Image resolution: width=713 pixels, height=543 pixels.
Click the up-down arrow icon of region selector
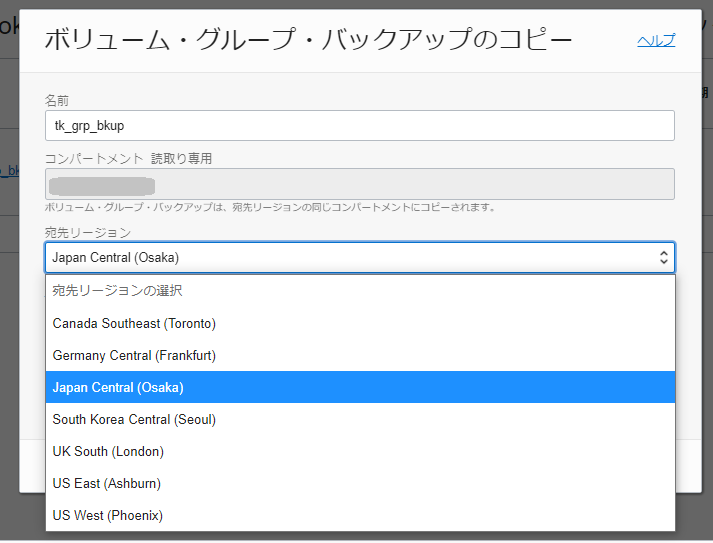pos(663,257)
